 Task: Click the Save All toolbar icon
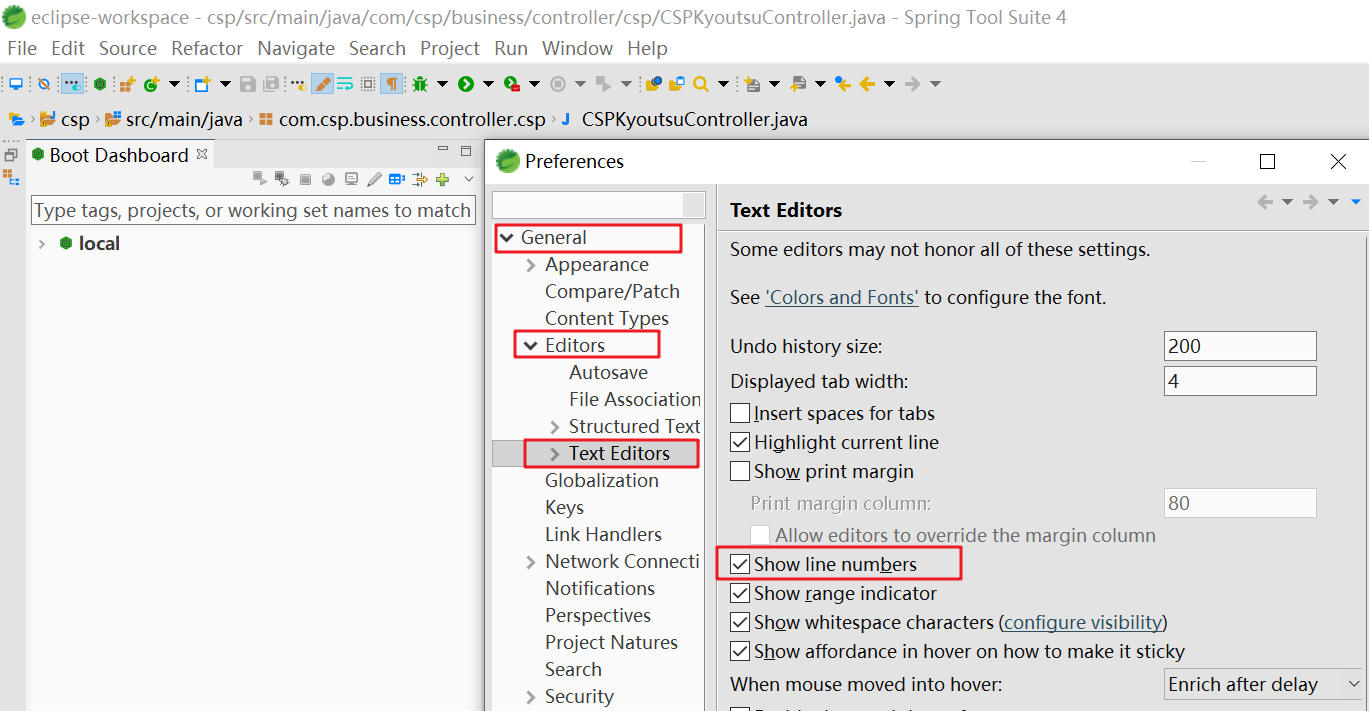[x=271, y=84]
